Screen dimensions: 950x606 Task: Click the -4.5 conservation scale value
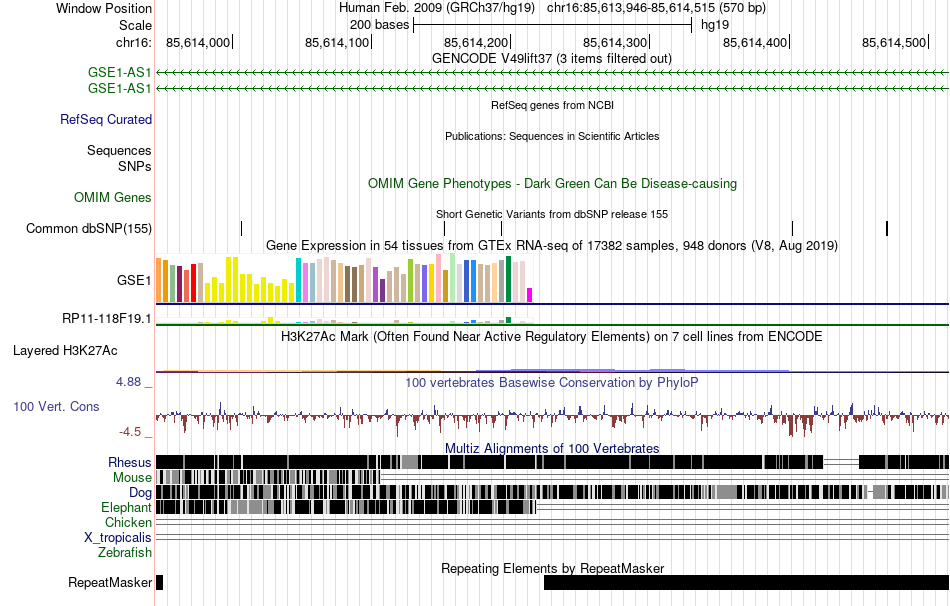click(130, 432)
